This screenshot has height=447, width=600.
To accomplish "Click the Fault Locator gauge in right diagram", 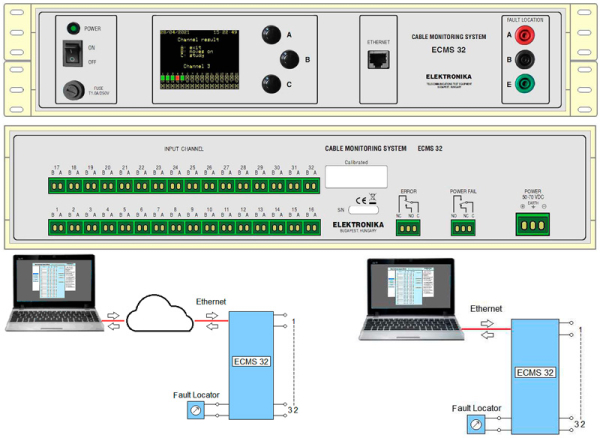I will (x=475, y=424).
